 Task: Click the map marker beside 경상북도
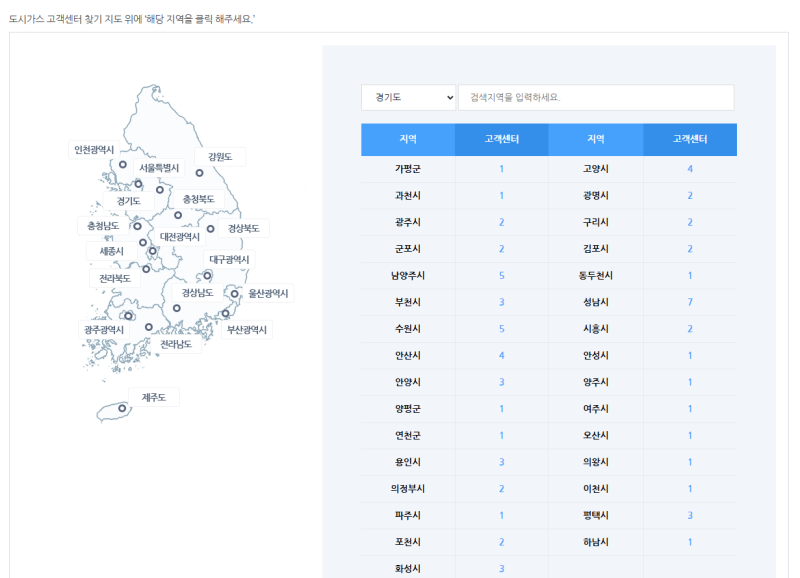[210, 229]
